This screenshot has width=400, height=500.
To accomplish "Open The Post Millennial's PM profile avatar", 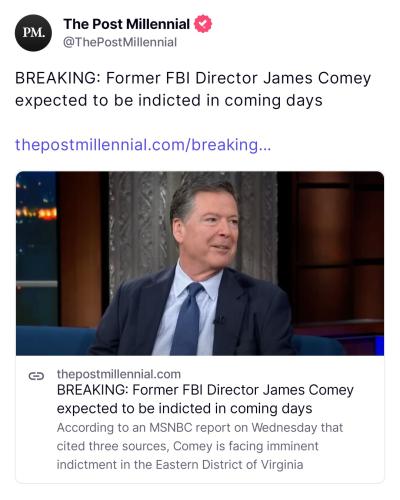I will click(x=33, y=33).
